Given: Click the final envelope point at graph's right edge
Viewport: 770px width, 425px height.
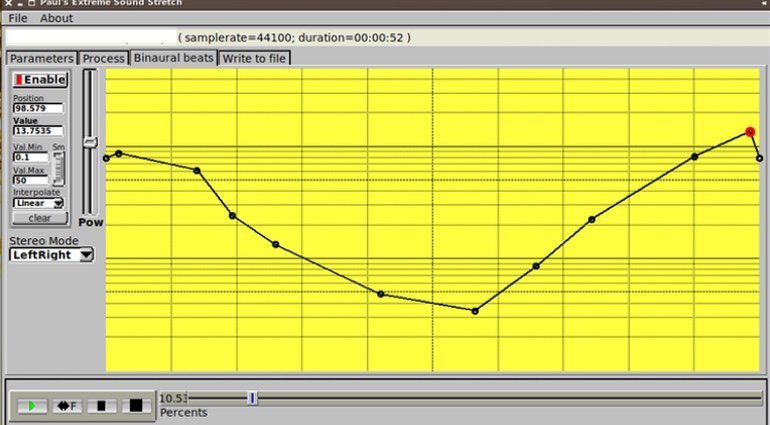Looking at the screenshot, I should point(759,158).
